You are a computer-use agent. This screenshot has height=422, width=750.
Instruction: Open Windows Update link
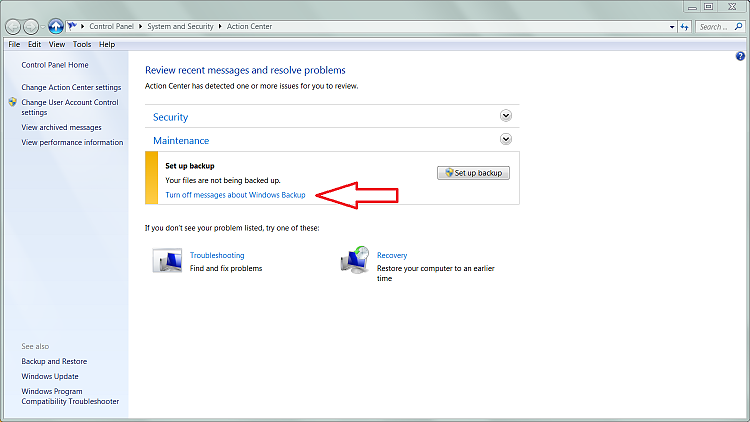click(x=50, y=377)
